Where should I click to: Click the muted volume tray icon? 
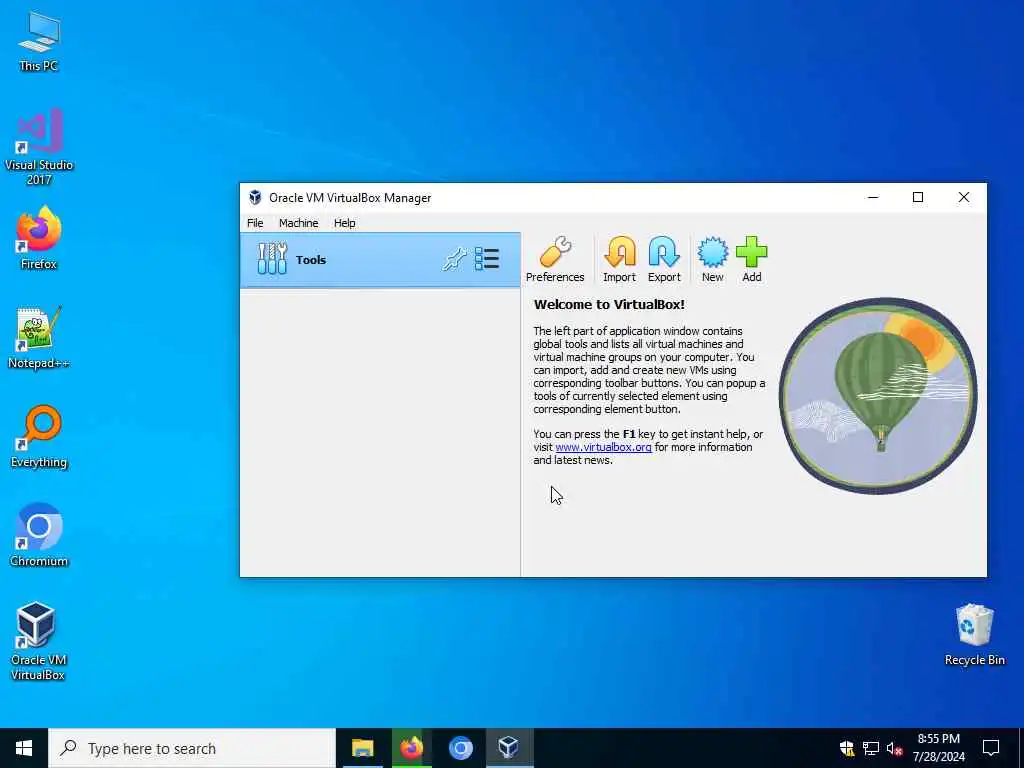[x=894, y=748]
